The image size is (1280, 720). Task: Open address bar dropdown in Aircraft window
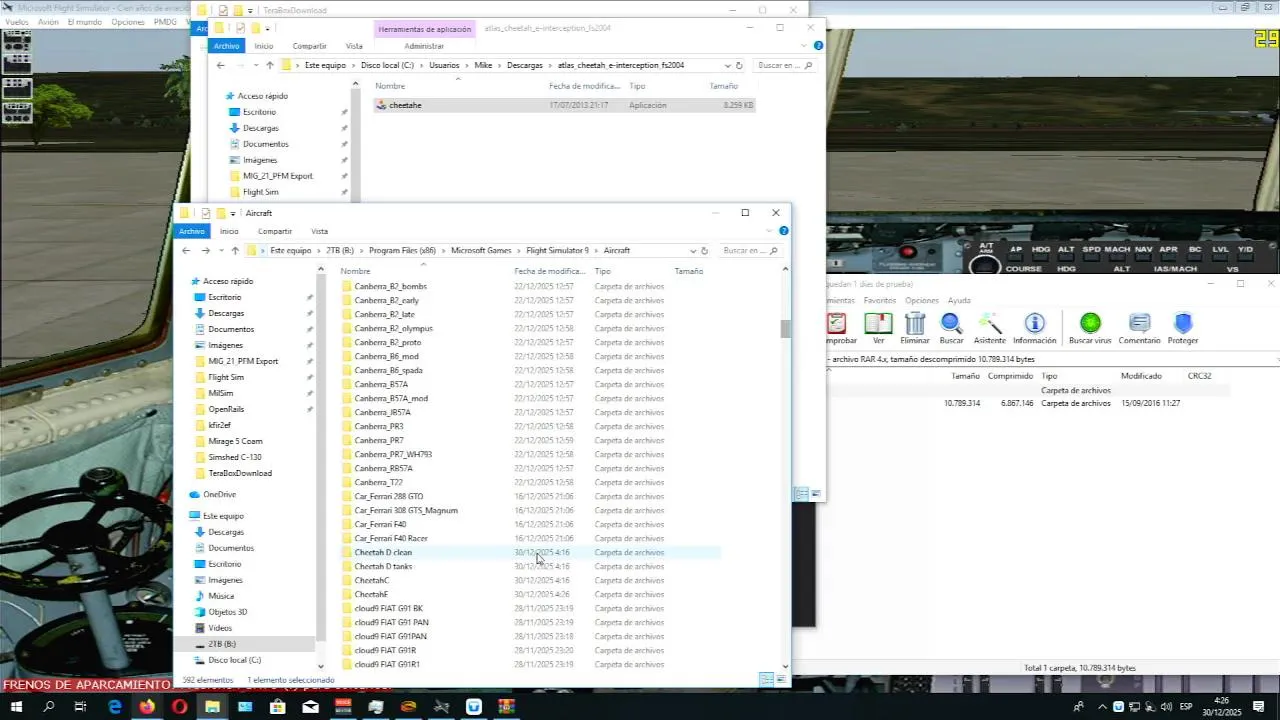click(693, 250)
